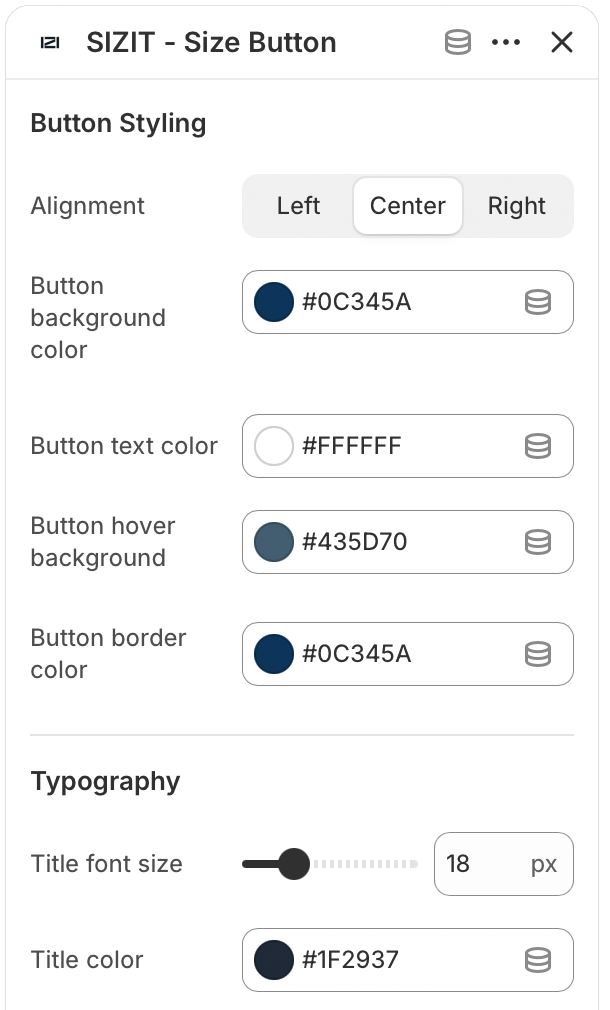Screen dimensions: 610x1010
Task: Click dynamic source icon for button text color
Action: coord(538,446)
